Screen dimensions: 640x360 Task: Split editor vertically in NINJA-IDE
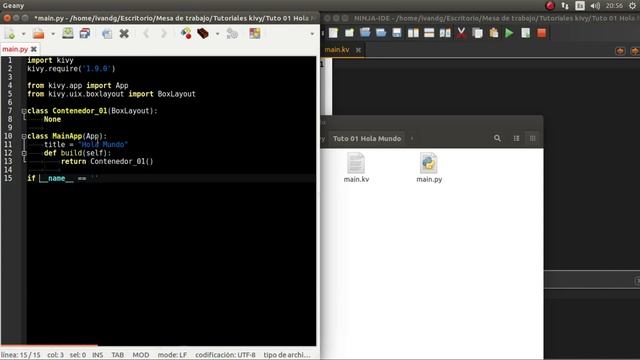click(413, 33)
